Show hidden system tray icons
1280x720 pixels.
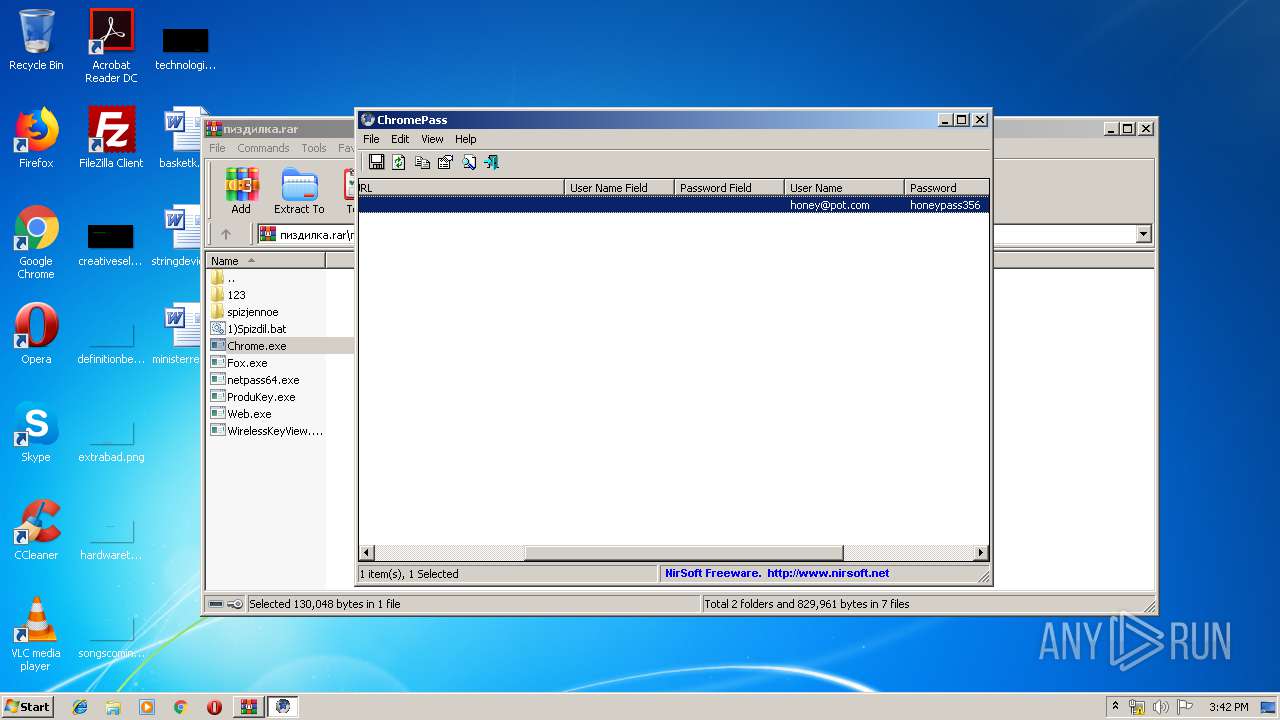1116,707
